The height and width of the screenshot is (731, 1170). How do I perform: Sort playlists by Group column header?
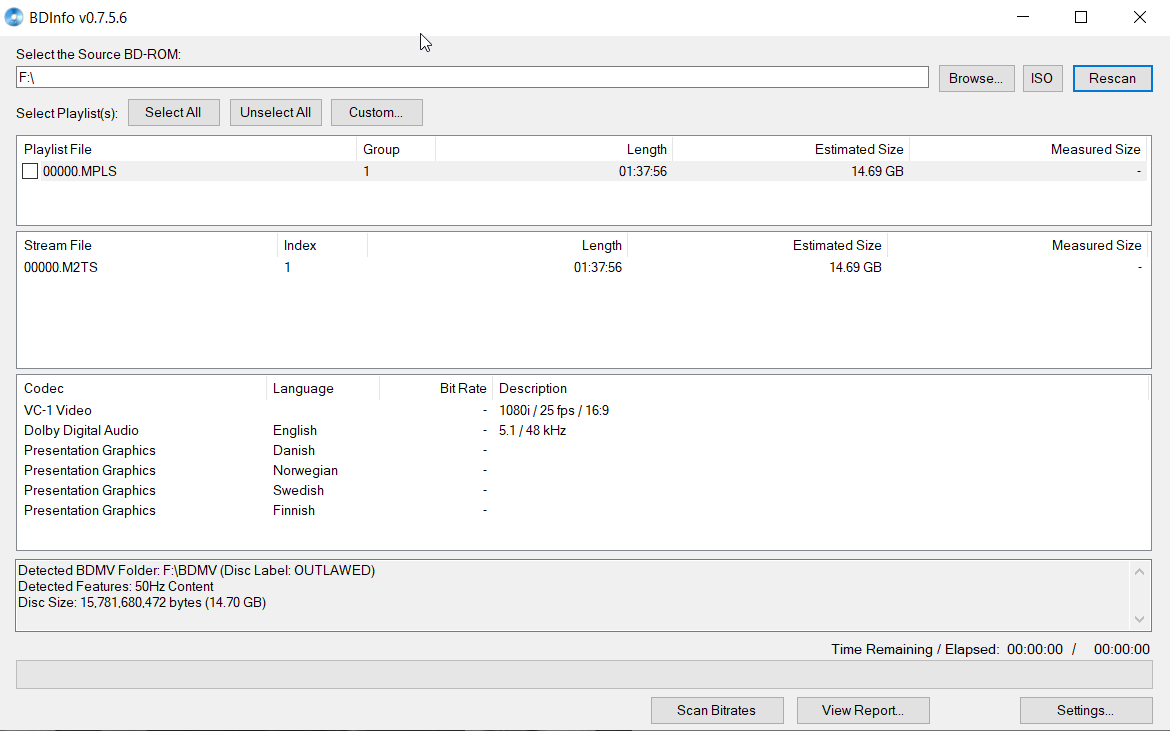point(395,149)
